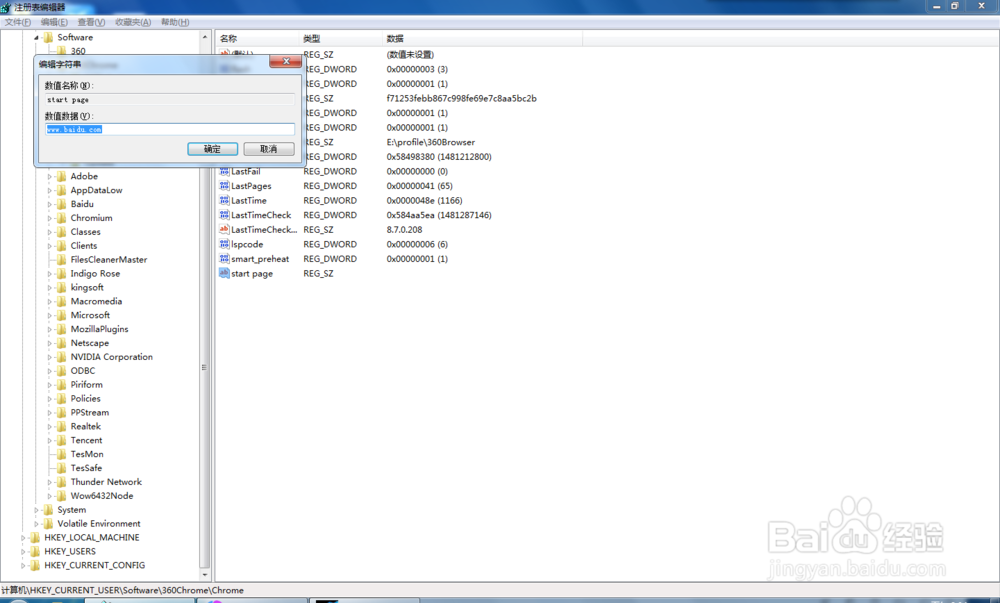Select the kingsoft folder icon
The height and width of the screenshot is (603, 1000).
(62, 287)
